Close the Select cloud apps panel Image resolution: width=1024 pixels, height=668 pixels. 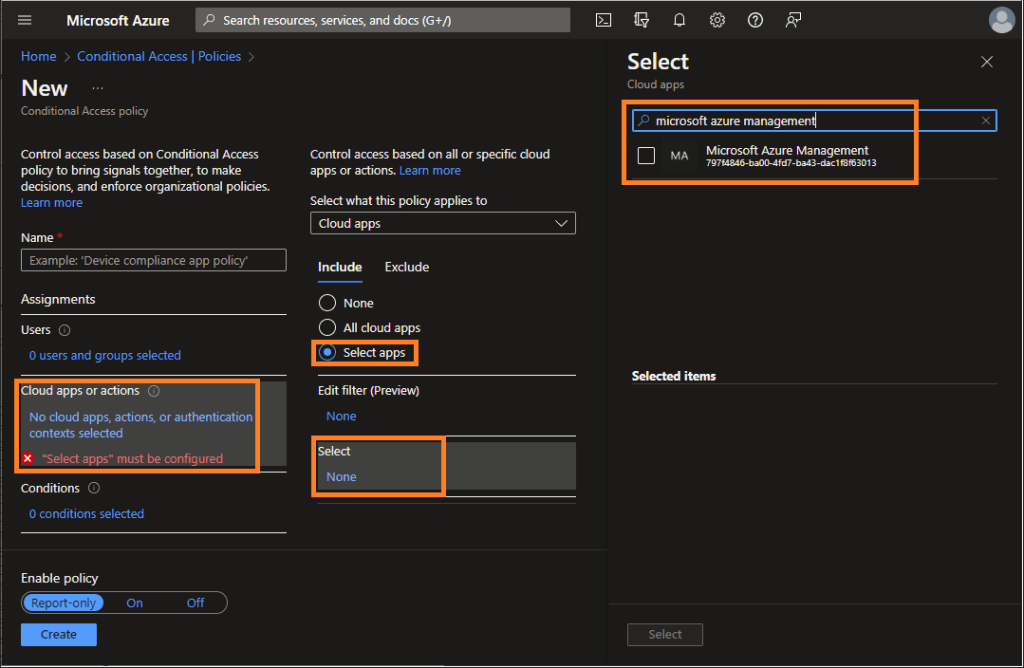987,62
